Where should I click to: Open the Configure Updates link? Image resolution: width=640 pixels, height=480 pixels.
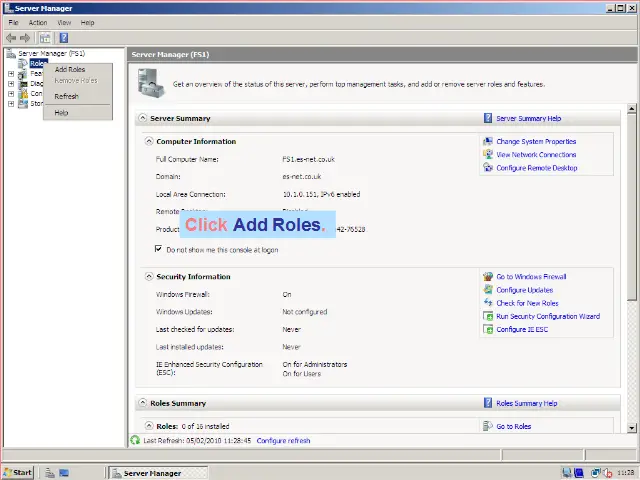coord(524,290)
